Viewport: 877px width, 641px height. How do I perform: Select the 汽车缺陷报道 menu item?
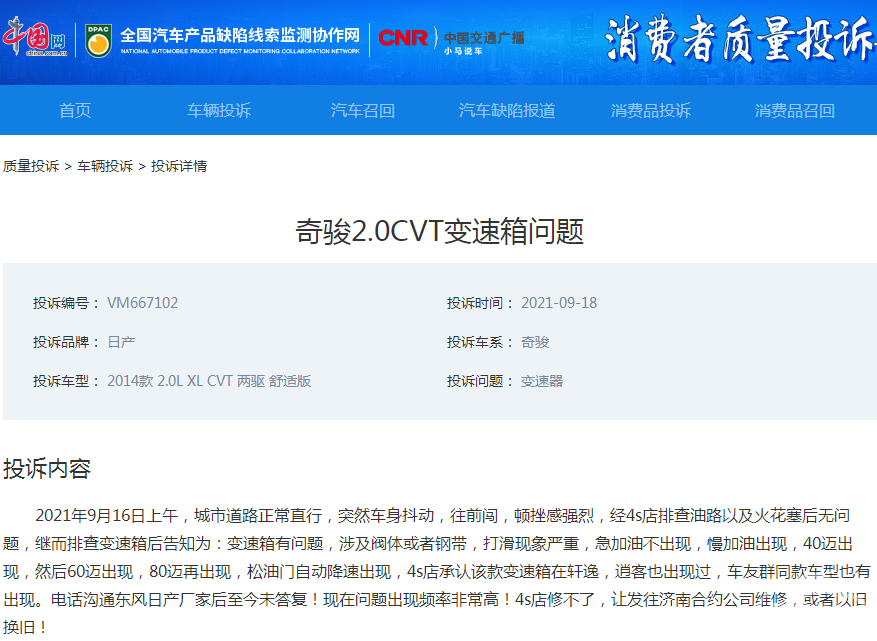(x=507, y=110)
